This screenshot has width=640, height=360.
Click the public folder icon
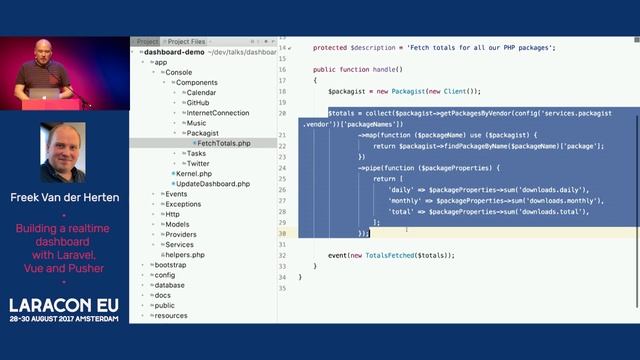tap(152, 305)
